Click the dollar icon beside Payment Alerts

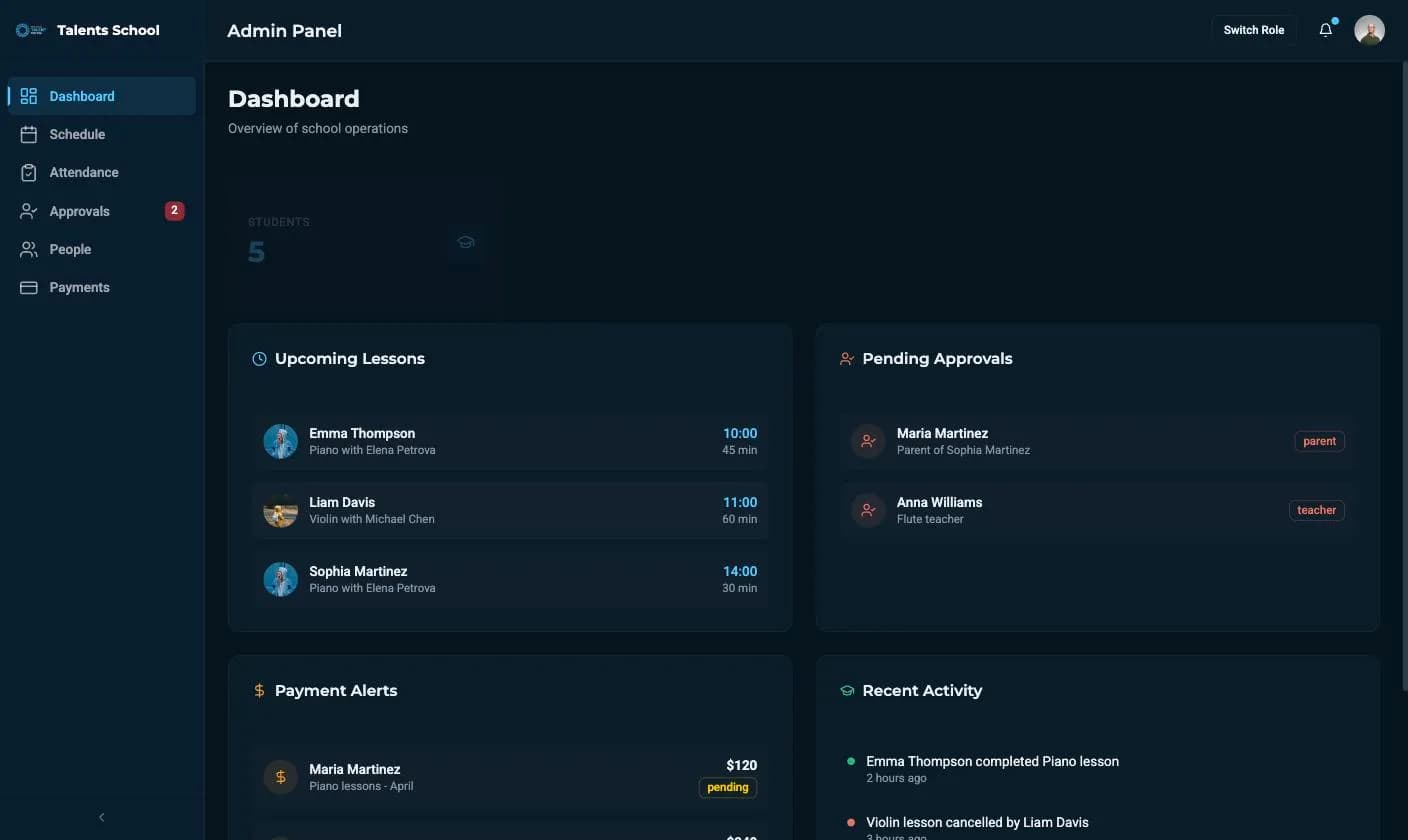259,691
